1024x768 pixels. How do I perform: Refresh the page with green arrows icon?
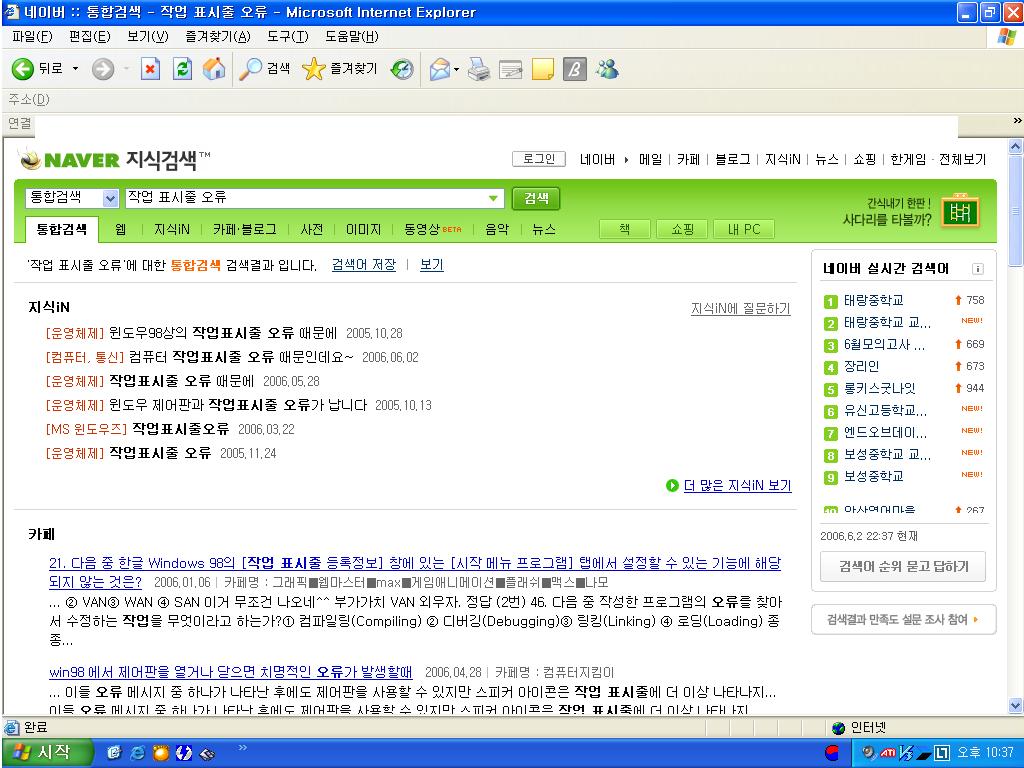182,69
